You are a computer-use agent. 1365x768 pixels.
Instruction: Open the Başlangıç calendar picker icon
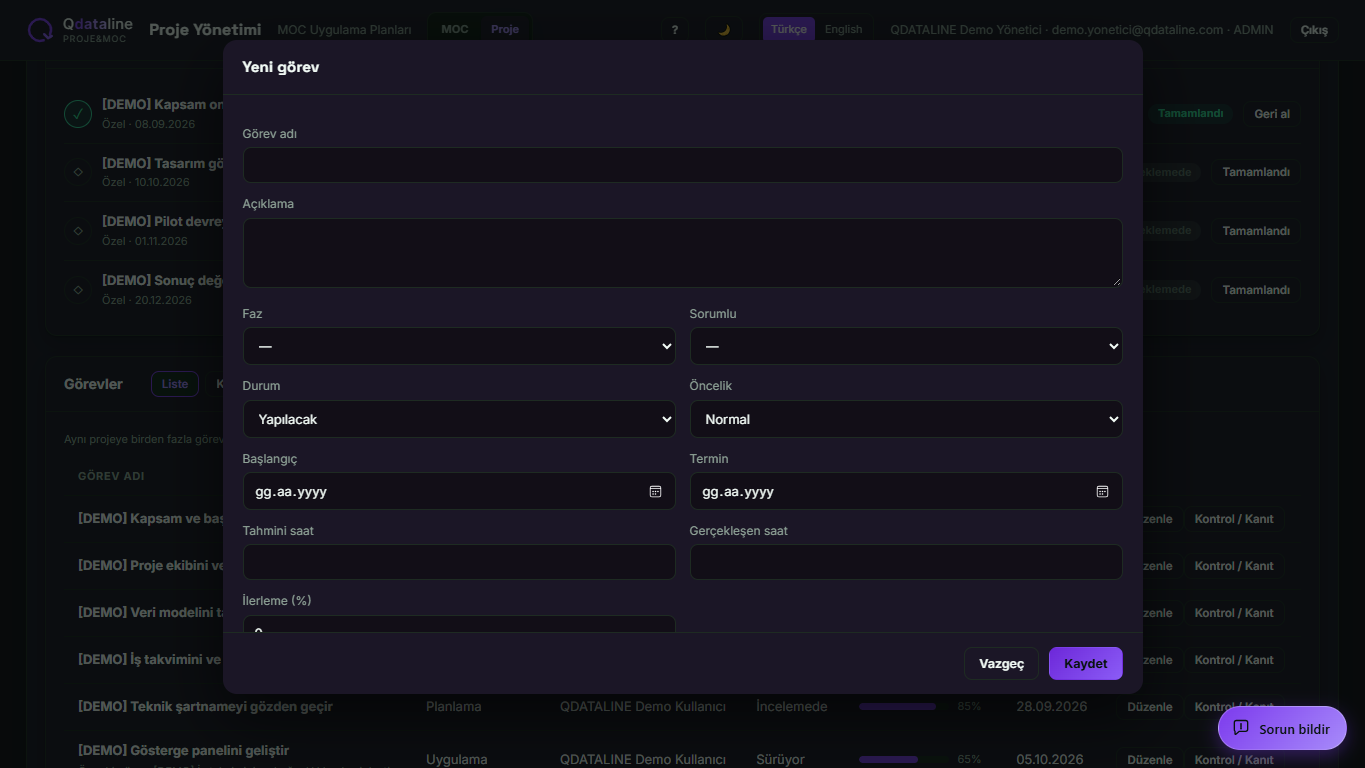[656, 491]
